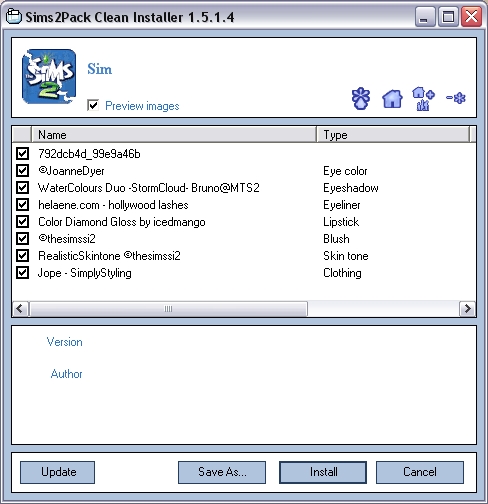Uncheck the 792dcb4d_99e9a46b item
This screenshot has height=504, width=488.
coord(23,154)
